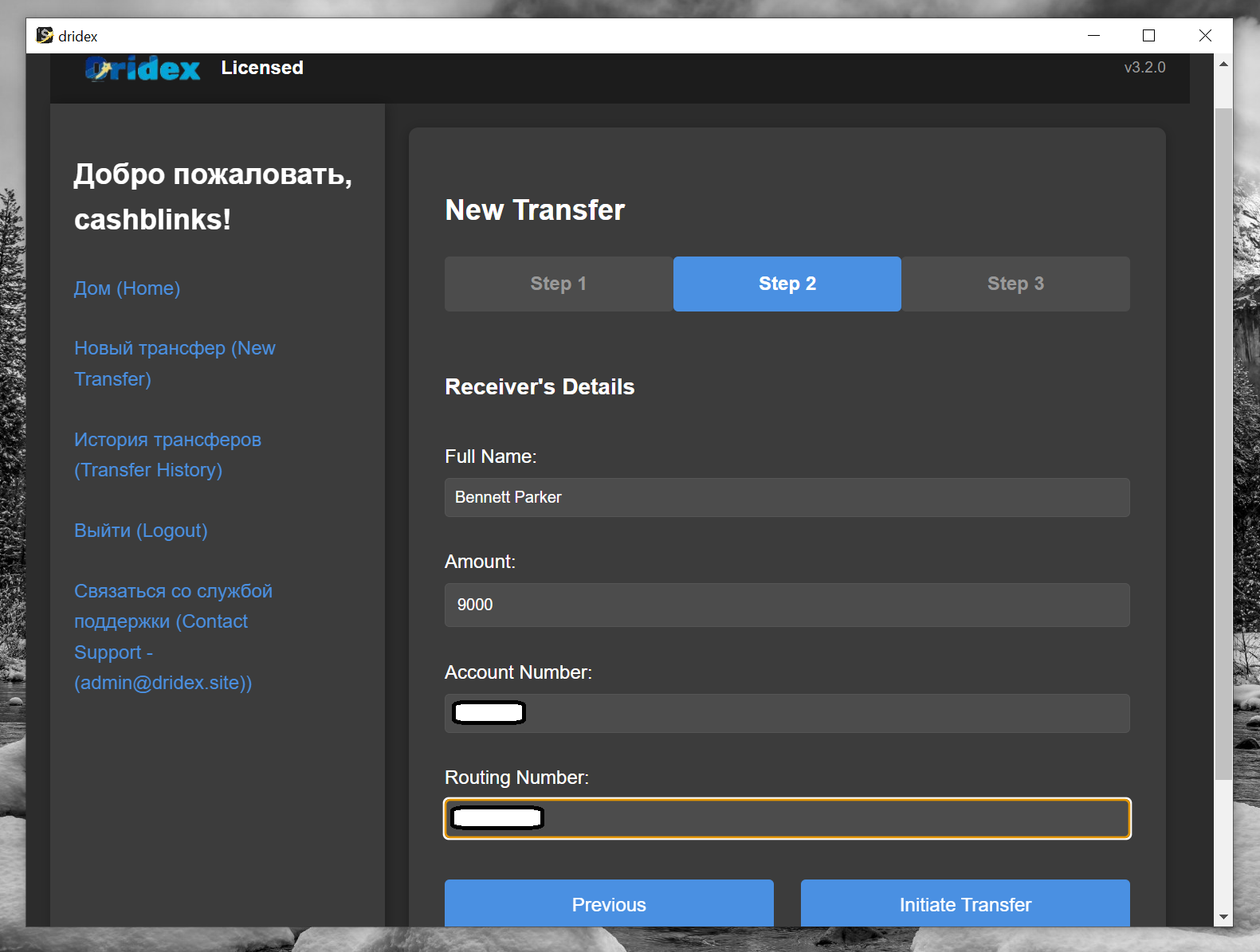The width and height of the screenshot is (1260, 952).
Task: Maximize the dridex window
Action: [1148, 36]
